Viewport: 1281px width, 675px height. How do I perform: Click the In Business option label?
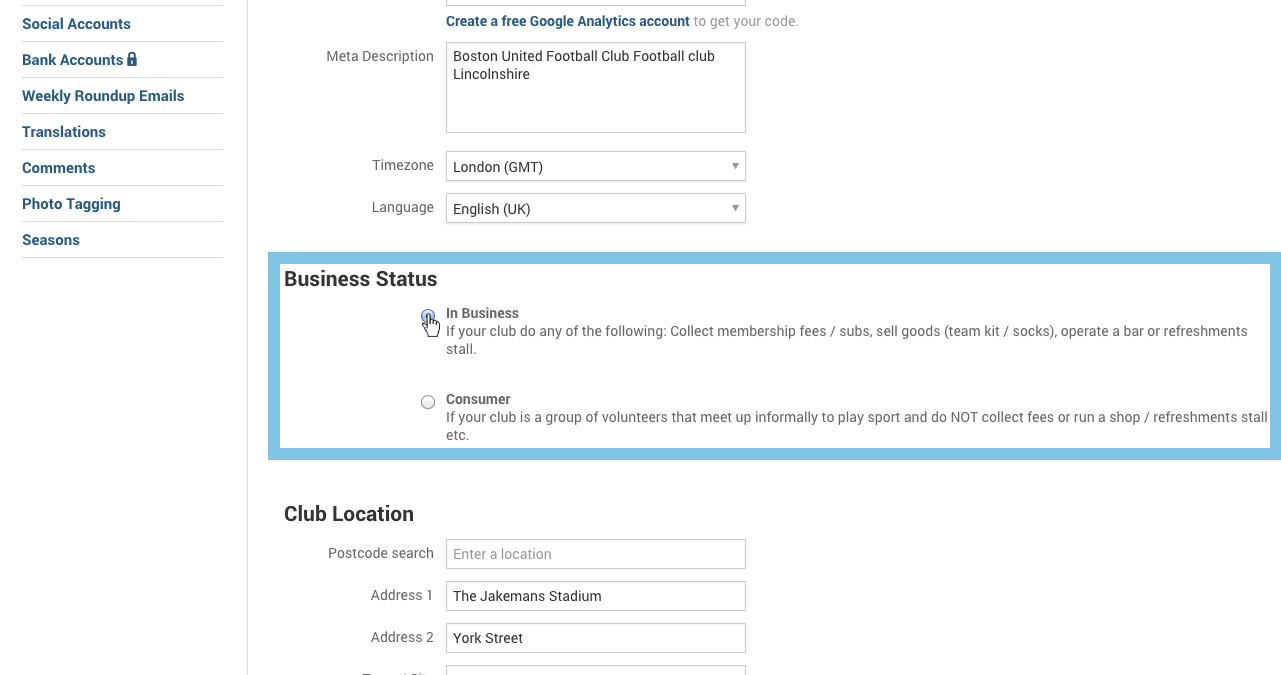point(482,313)
